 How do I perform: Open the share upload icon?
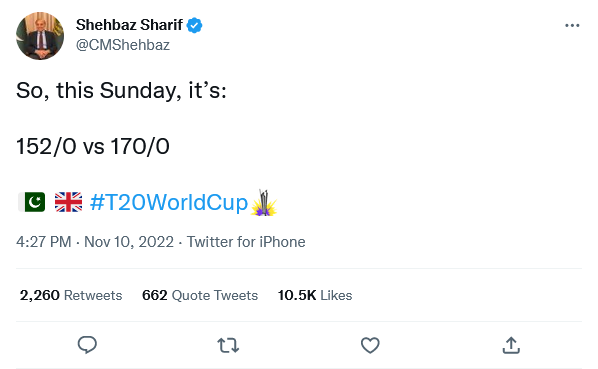(x=511, y=345)
